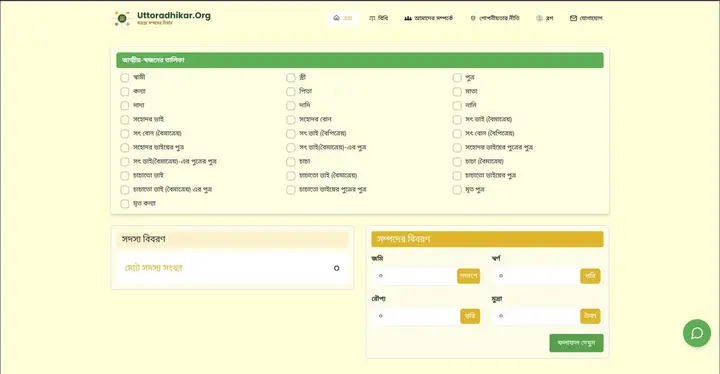Click the ভরি unit button beside gold
The image size is (720, 374).
590,276
